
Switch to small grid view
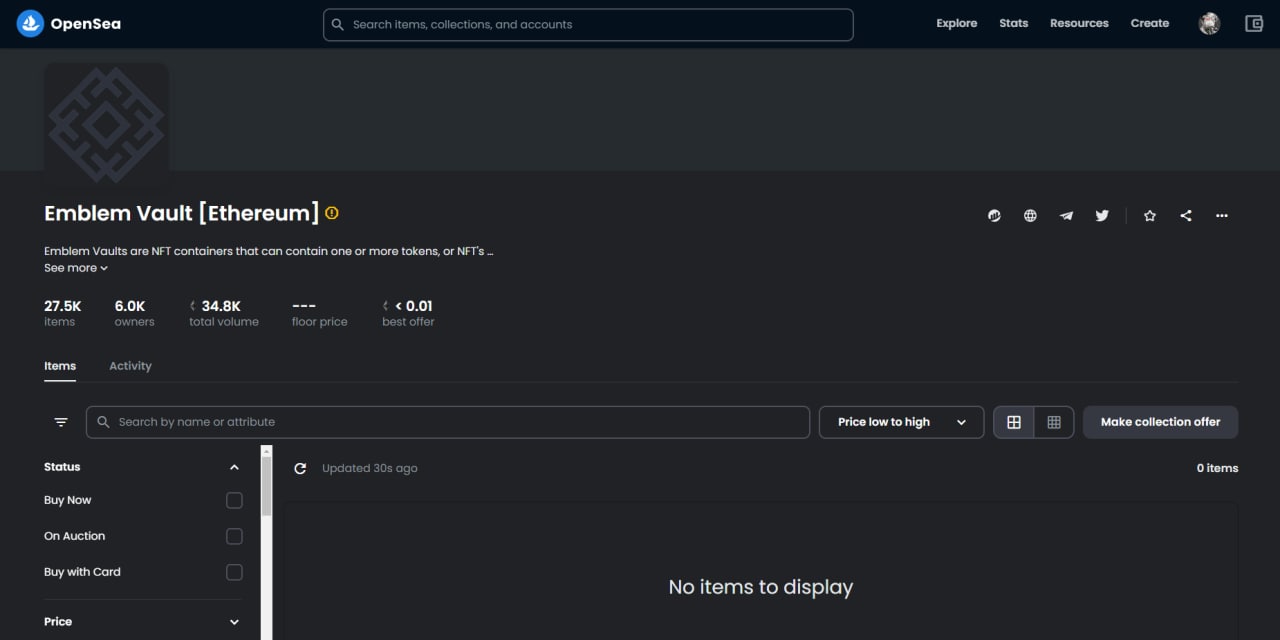point(1054,422)
